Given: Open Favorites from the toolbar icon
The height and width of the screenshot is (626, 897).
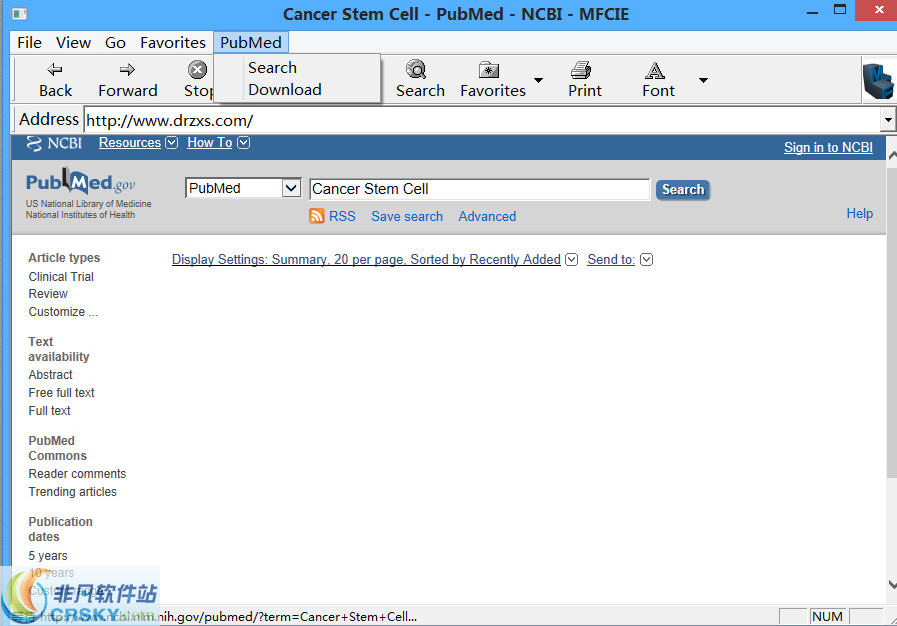Looking at the screenshot, I should click(489, 72).
